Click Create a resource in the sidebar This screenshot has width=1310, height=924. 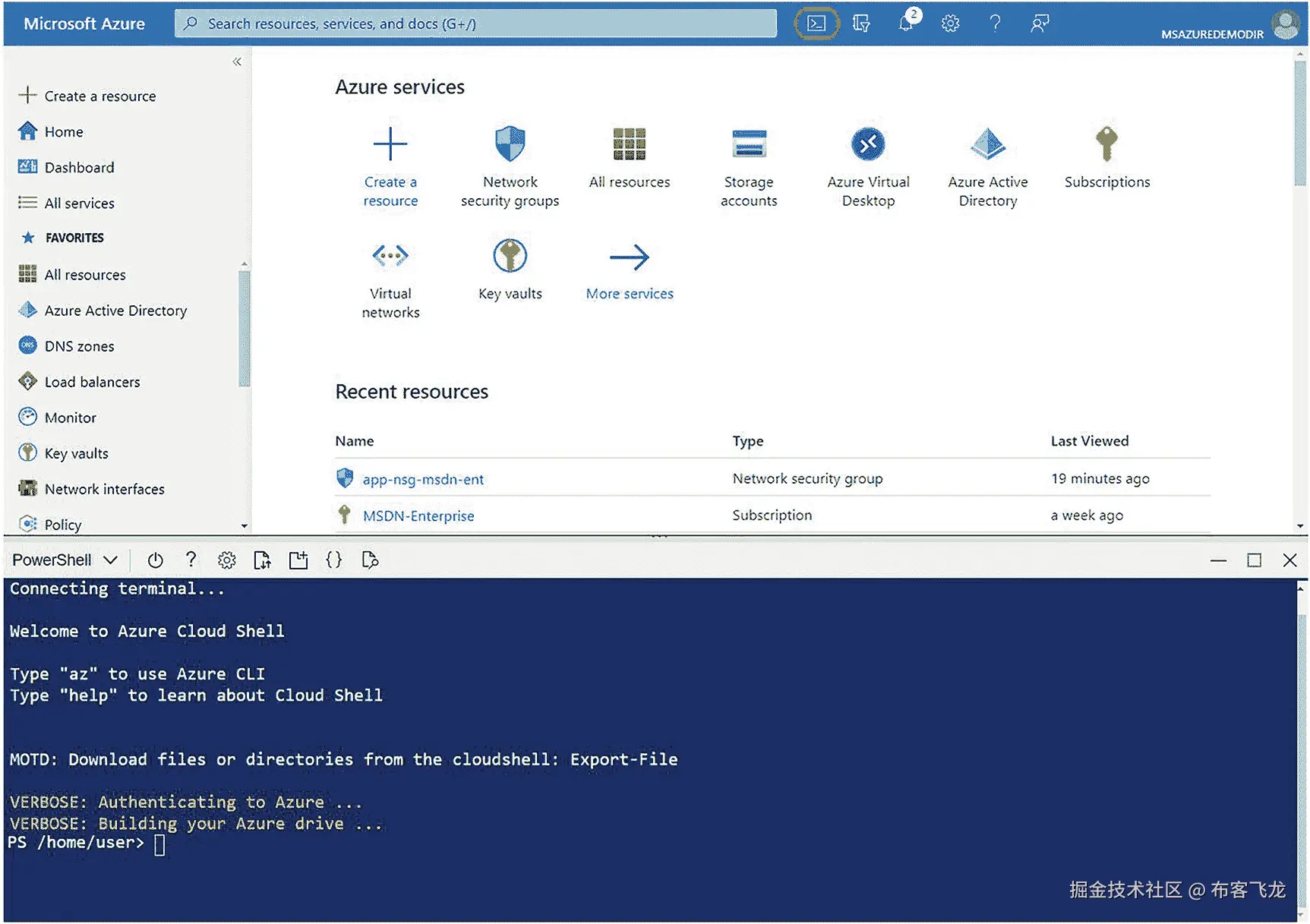tap(87, 96)
